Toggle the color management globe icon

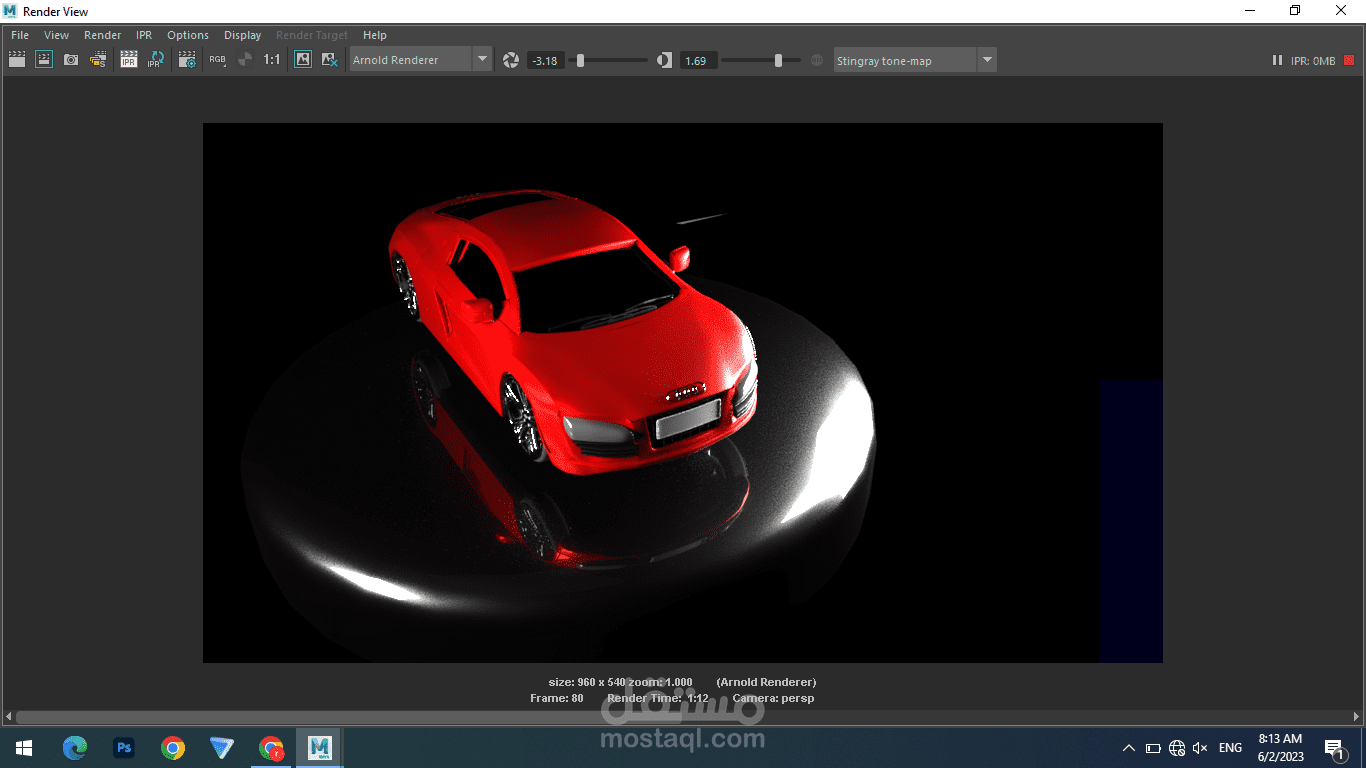tap(816, 60)
